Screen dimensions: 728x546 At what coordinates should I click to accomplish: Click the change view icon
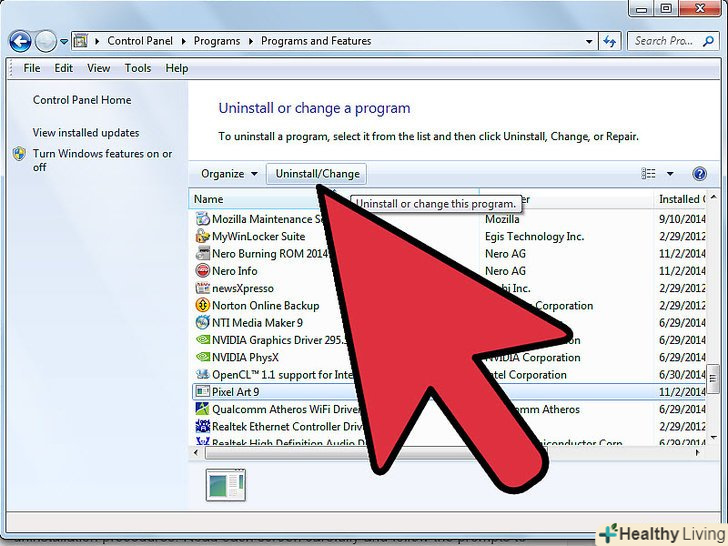[649, 174]
